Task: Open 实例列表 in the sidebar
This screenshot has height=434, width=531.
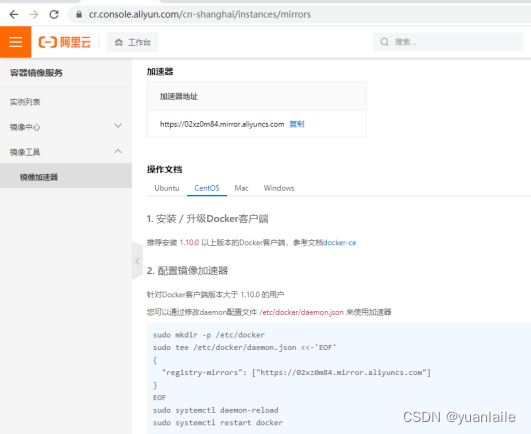Action: [x=25, y=102]
